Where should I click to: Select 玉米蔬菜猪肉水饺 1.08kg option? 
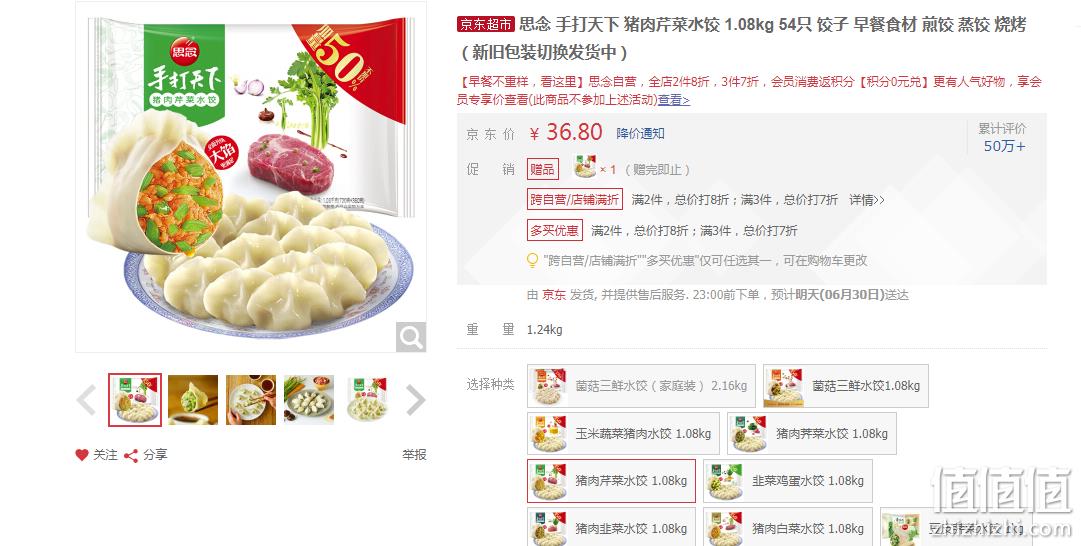(623, 434)
